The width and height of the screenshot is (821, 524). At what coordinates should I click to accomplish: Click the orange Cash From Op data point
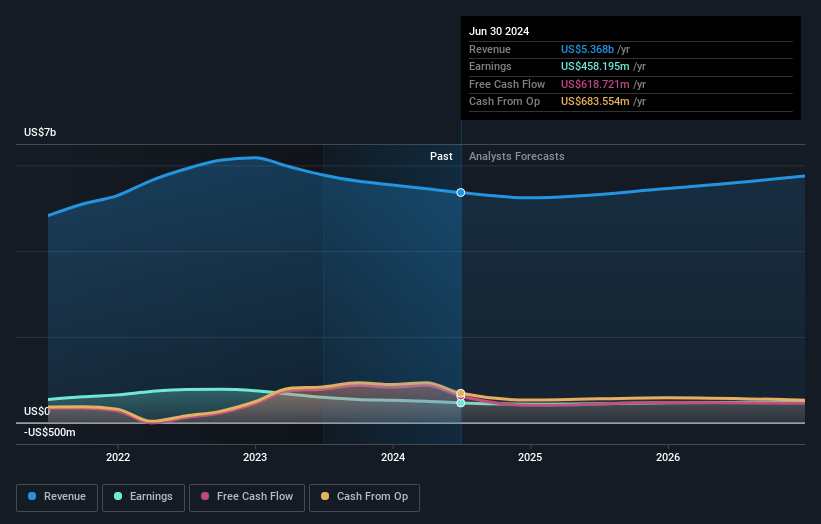(x=461, y=393)
